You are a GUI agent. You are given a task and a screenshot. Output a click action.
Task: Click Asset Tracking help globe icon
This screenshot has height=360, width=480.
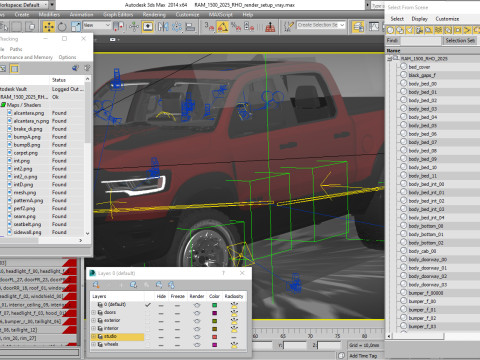coord(75,68)
